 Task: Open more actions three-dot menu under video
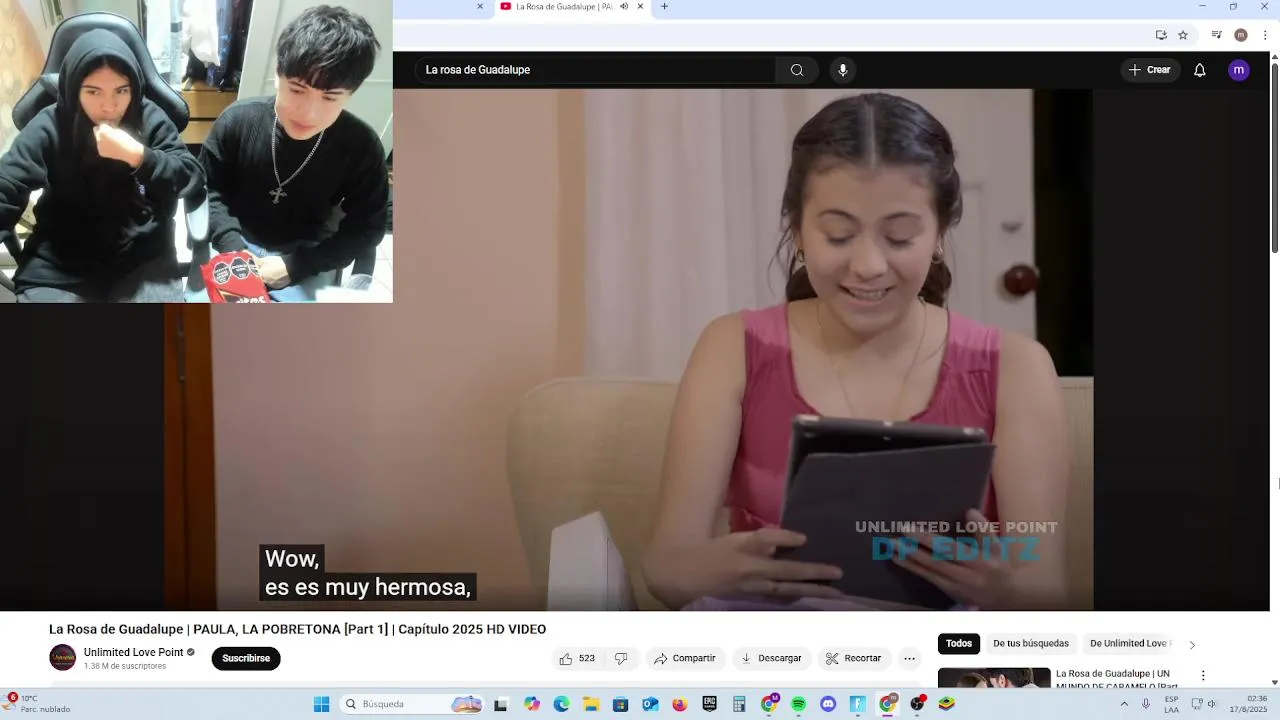point(909,658)
